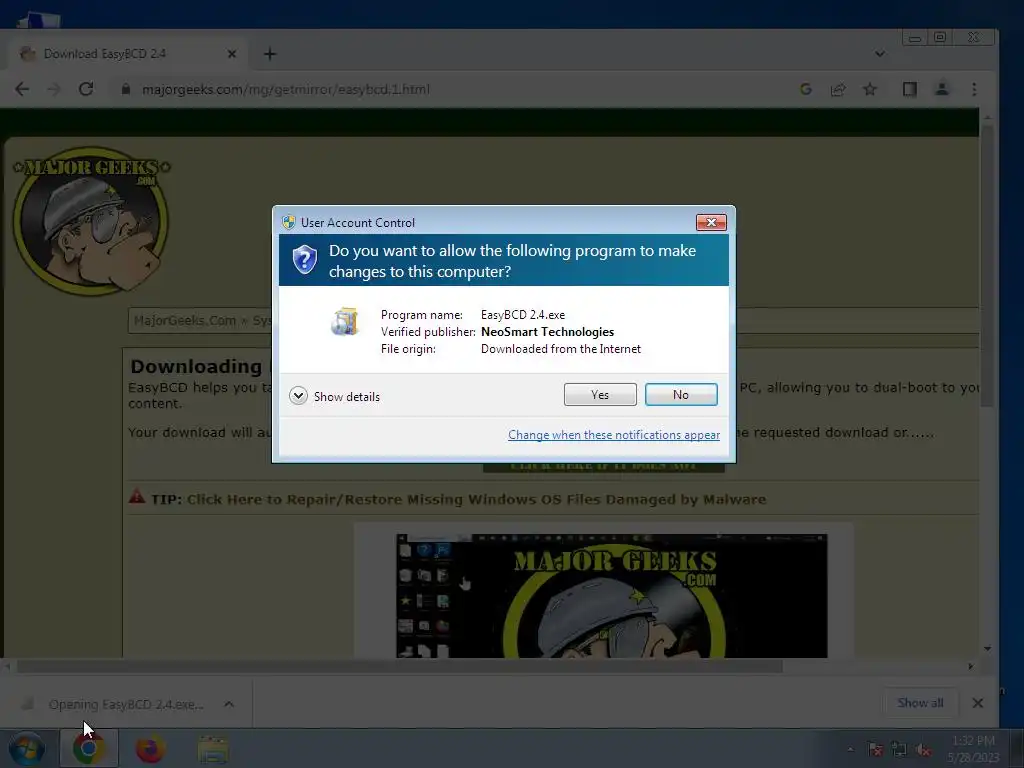Close the User Account Control dialog
Image resolution: width=1024 pixels, height=768 pixels.
pyautogui.click(x=711, y=223)
